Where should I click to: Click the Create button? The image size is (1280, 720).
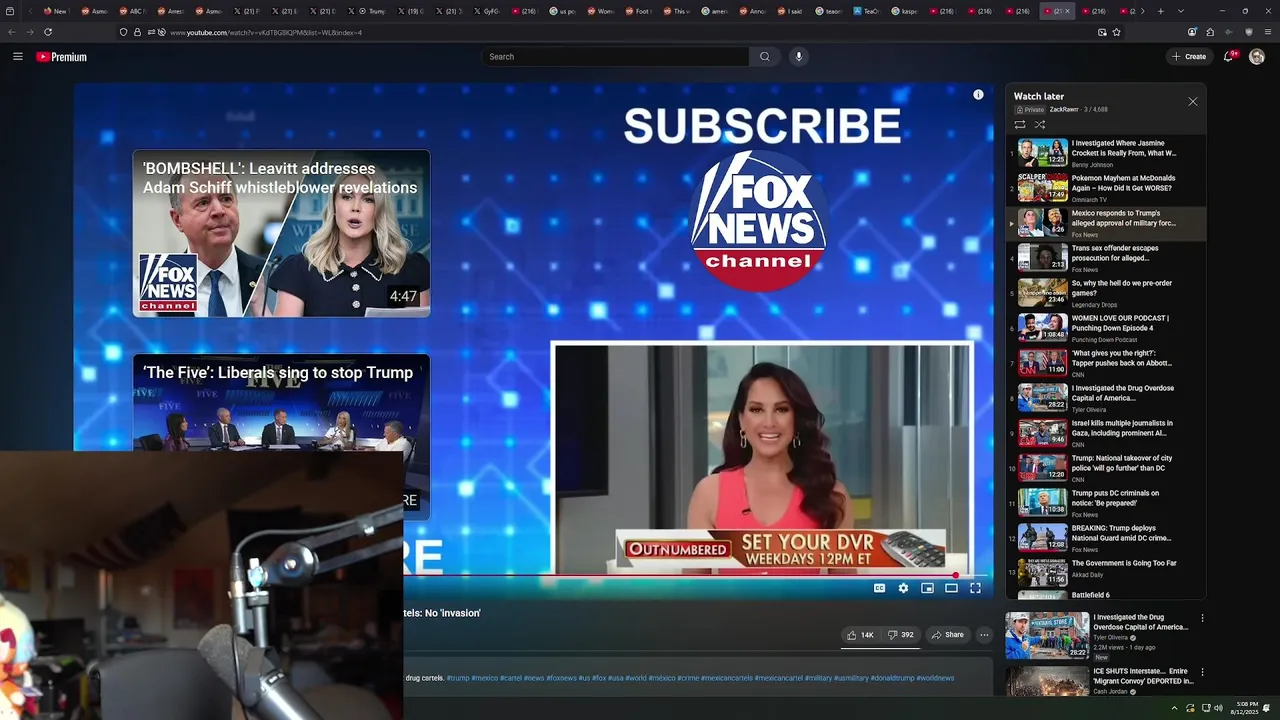(x=1189, y=57)
